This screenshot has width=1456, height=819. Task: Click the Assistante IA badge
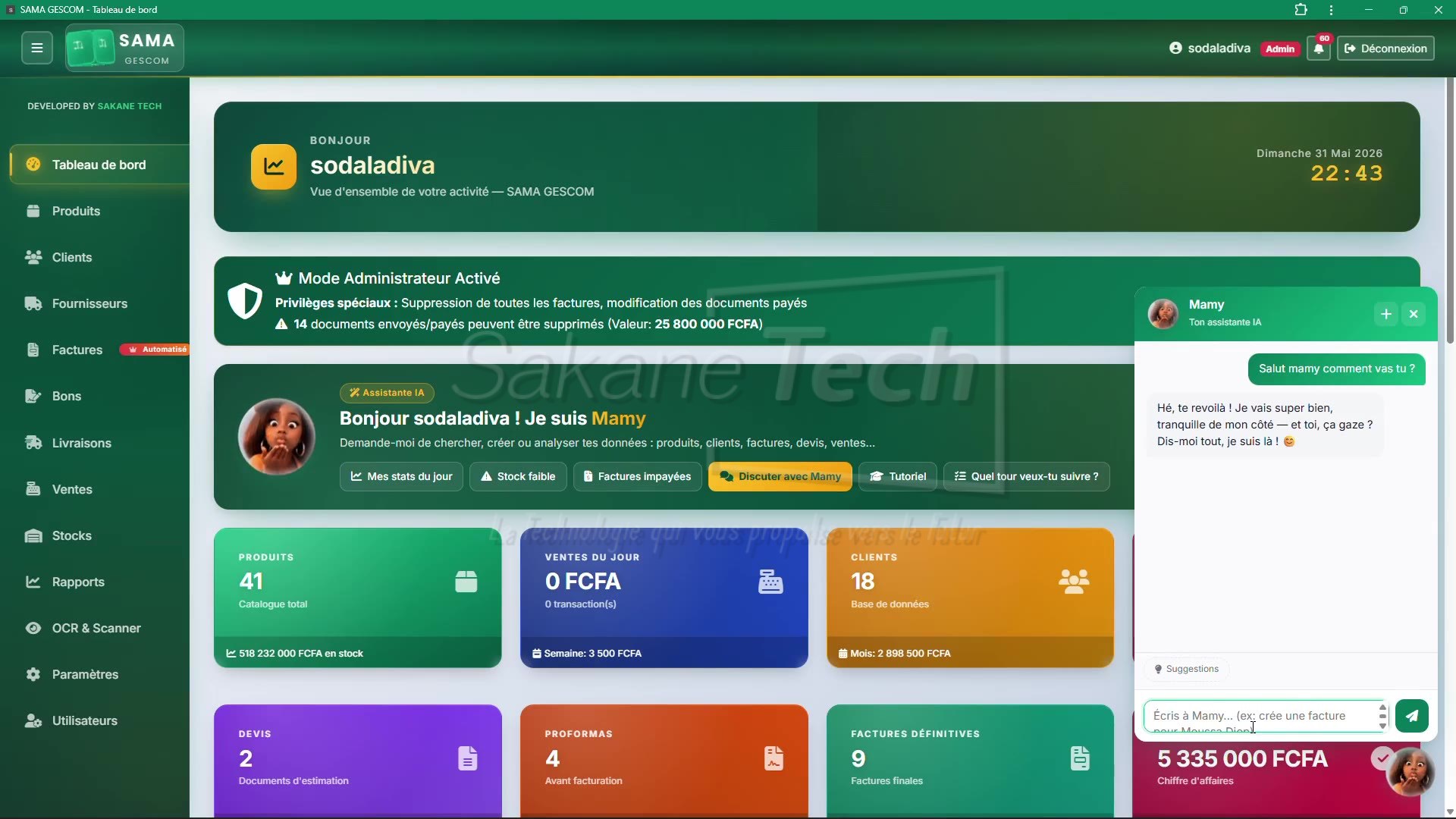(387, 393)
